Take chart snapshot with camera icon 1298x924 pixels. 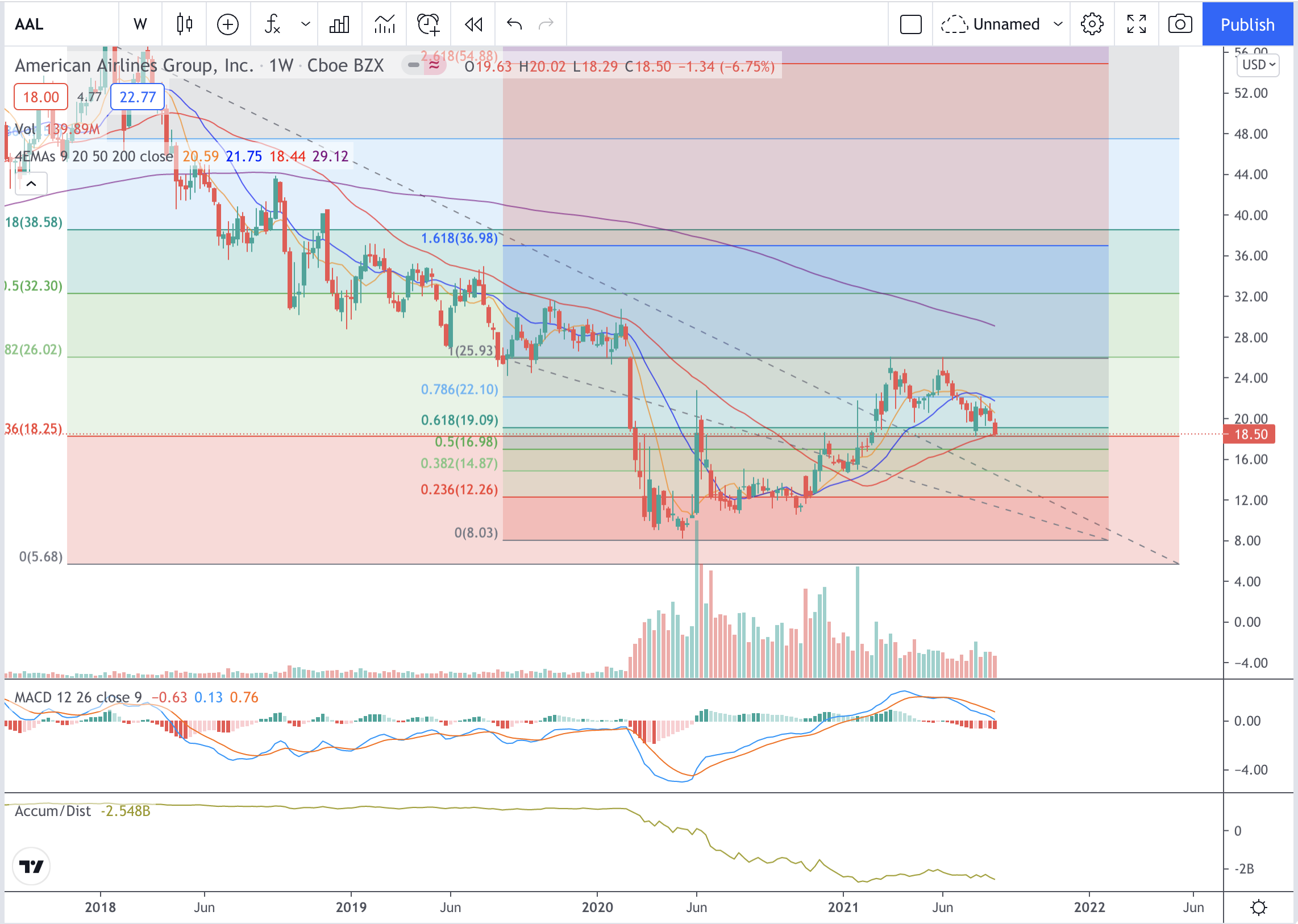tap(1180, 24)
